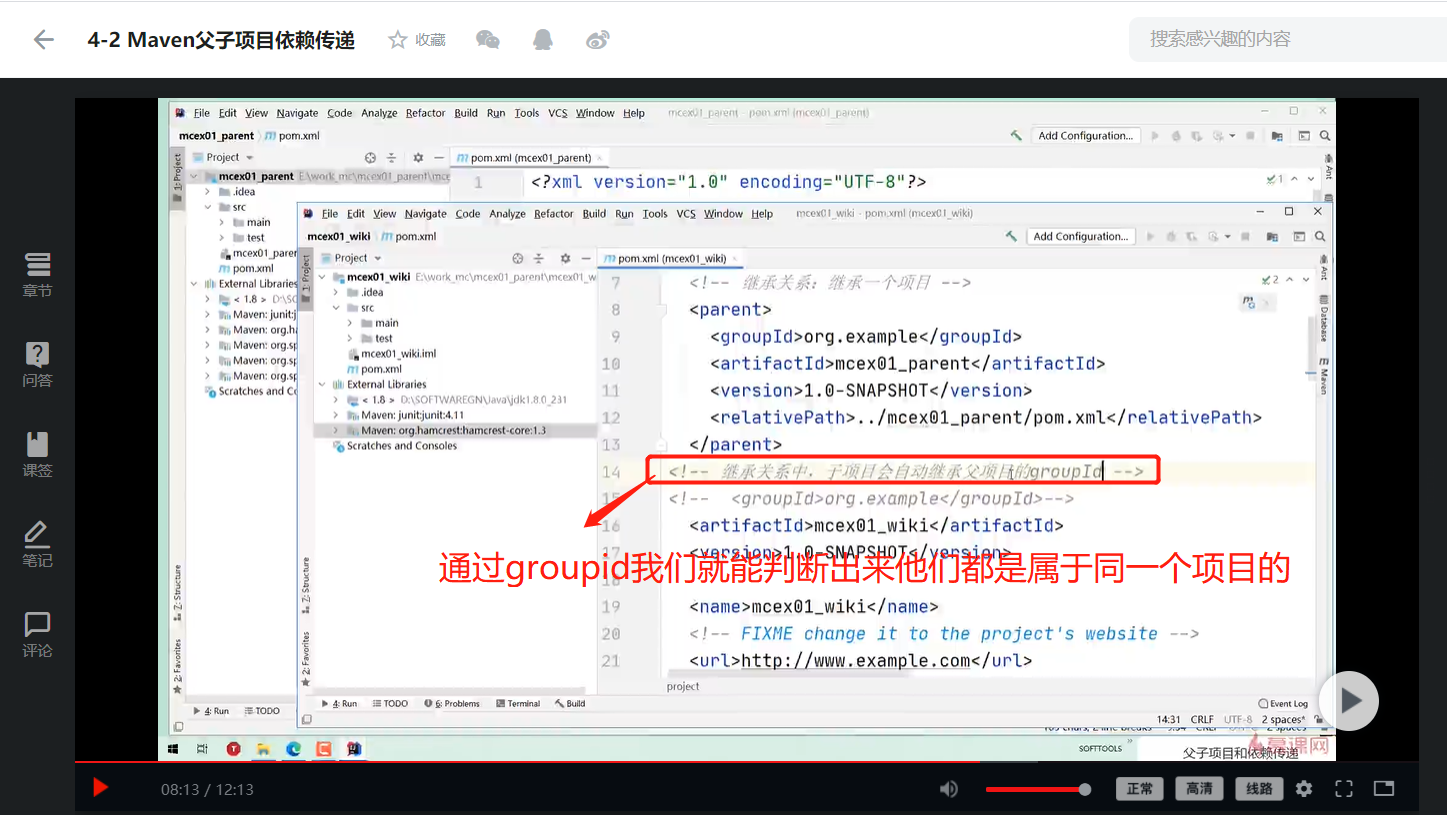The image size is (1447, 815).
Task: Open the File menu in the mcex01_wiki window
Action: 329,214
